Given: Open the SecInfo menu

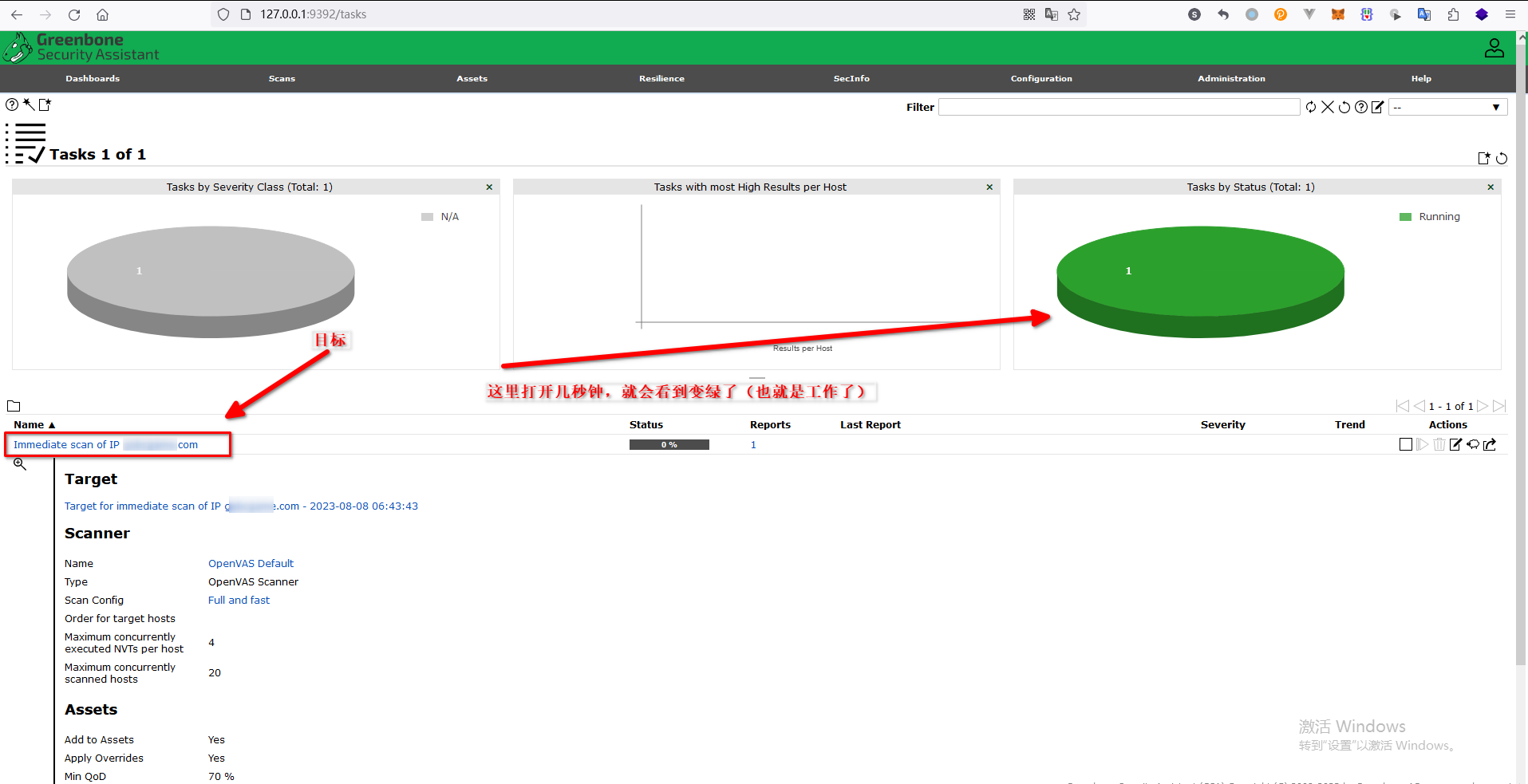Looking at the screenshot, I should click(851, 79).
